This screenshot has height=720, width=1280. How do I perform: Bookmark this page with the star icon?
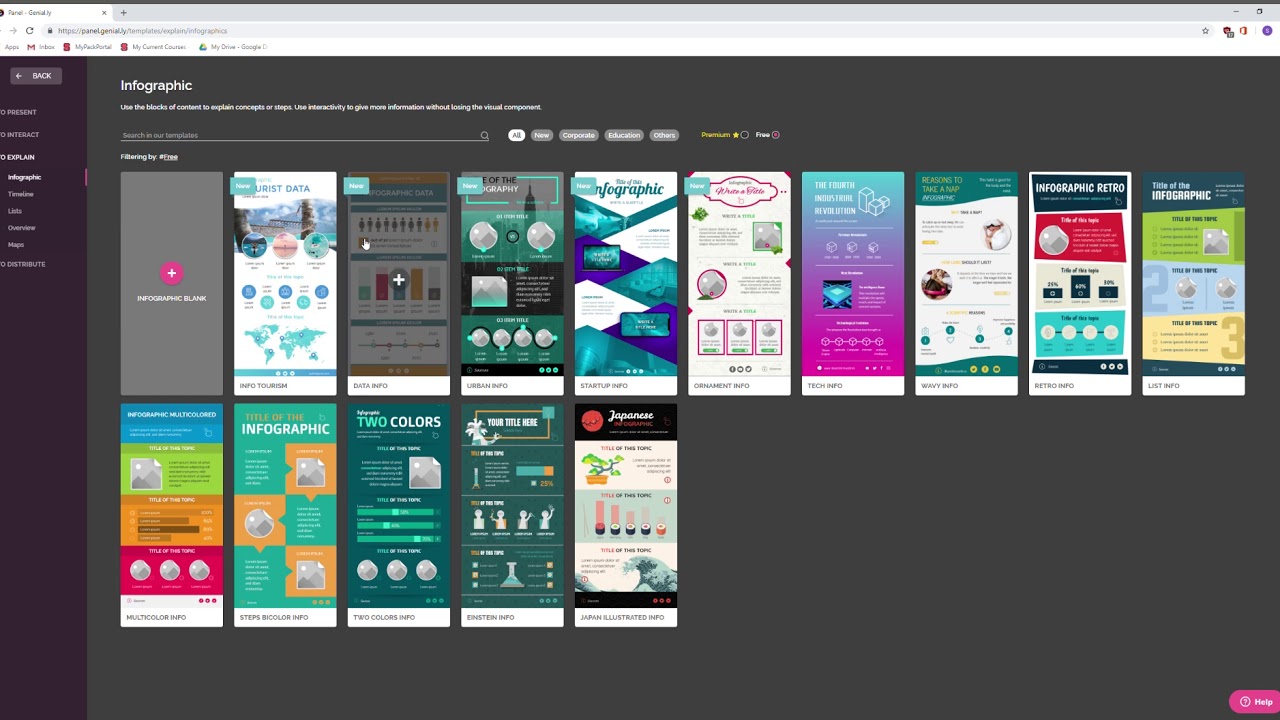(1205, 31)
